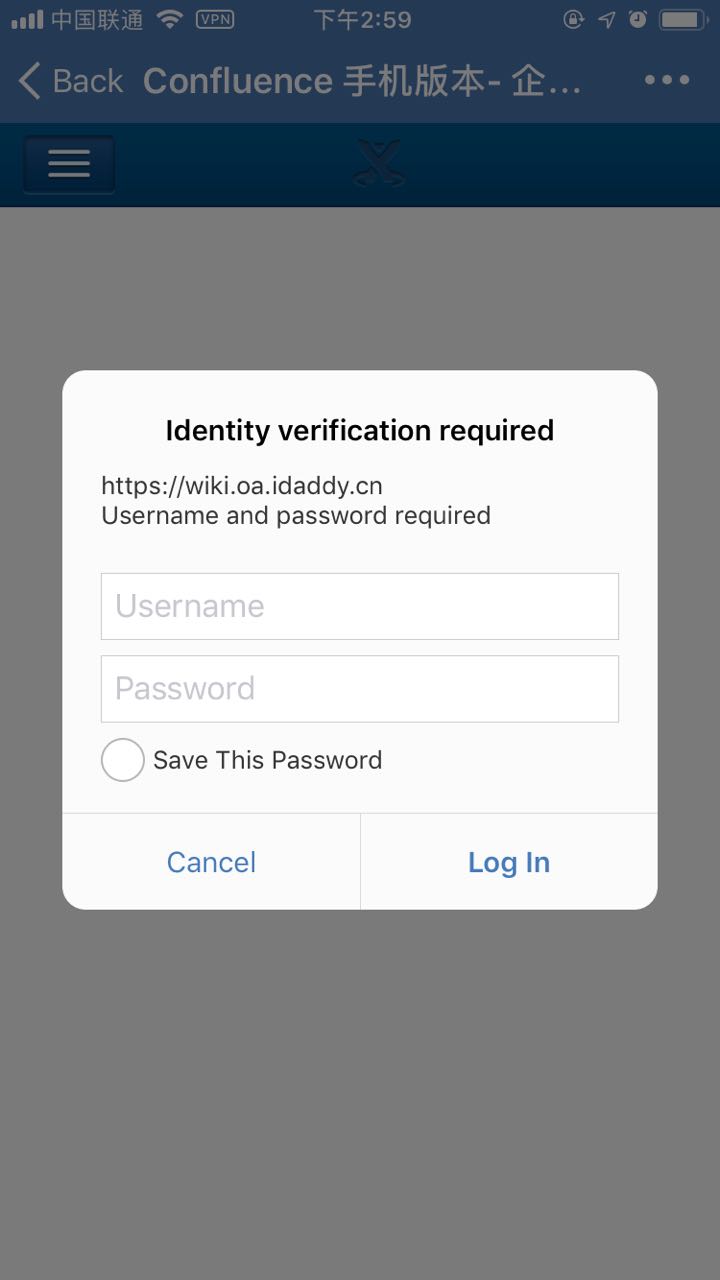This screenshot has width=720, height=1280.
Task: Tap the wiki.oa.idaddy.cn URL text
Action: click(242, 486)
